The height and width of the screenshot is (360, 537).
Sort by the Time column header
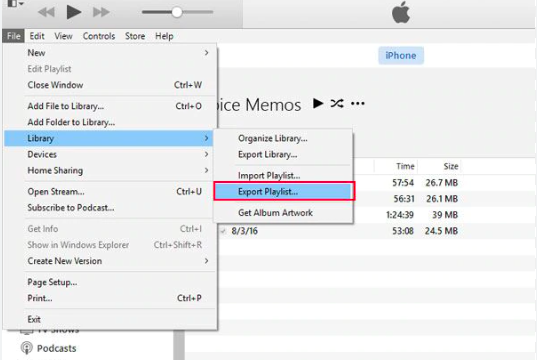[x=405, y=166]
